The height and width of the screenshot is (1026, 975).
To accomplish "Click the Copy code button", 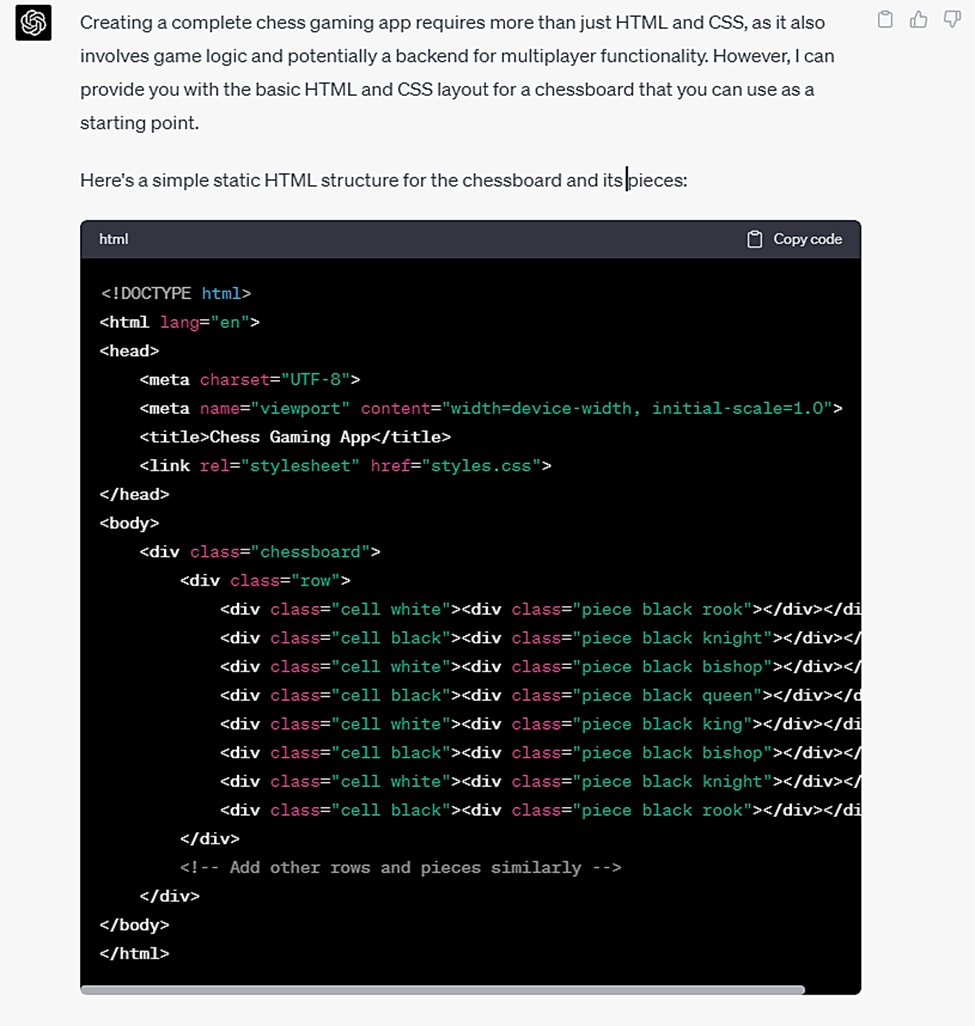I will (794, 239).
